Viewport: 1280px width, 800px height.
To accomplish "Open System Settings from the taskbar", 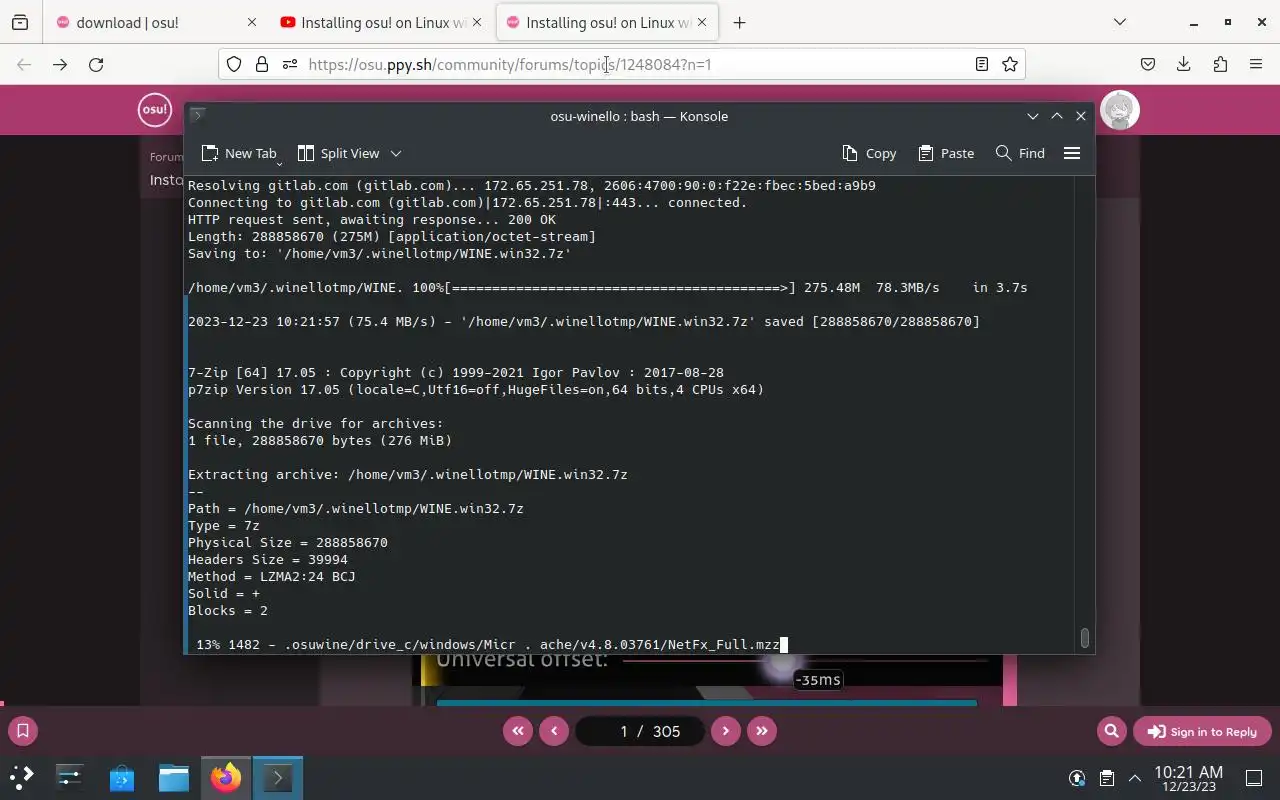I will tap(70, 777).
